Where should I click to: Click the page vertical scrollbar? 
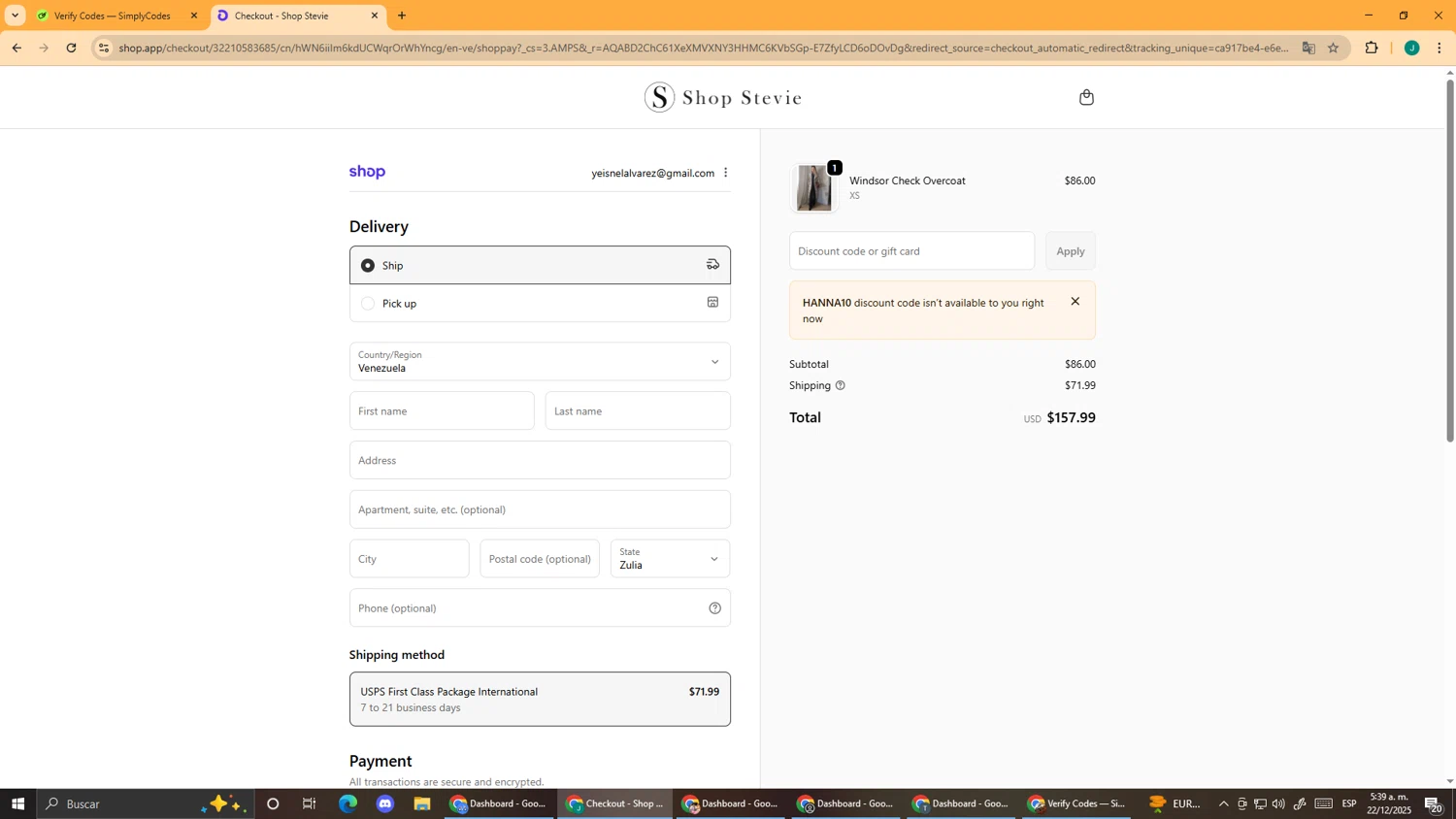pos(1450,260)
